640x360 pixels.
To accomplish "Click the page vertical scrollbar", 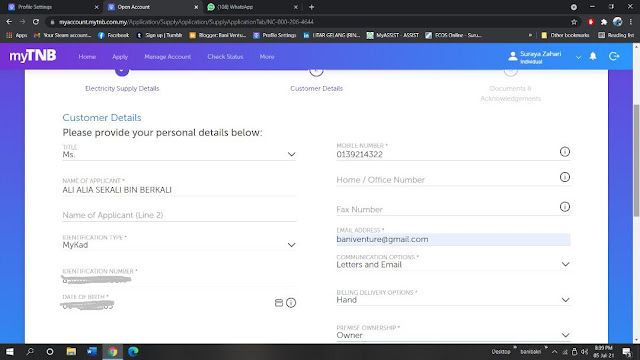I will pos(636,160).
